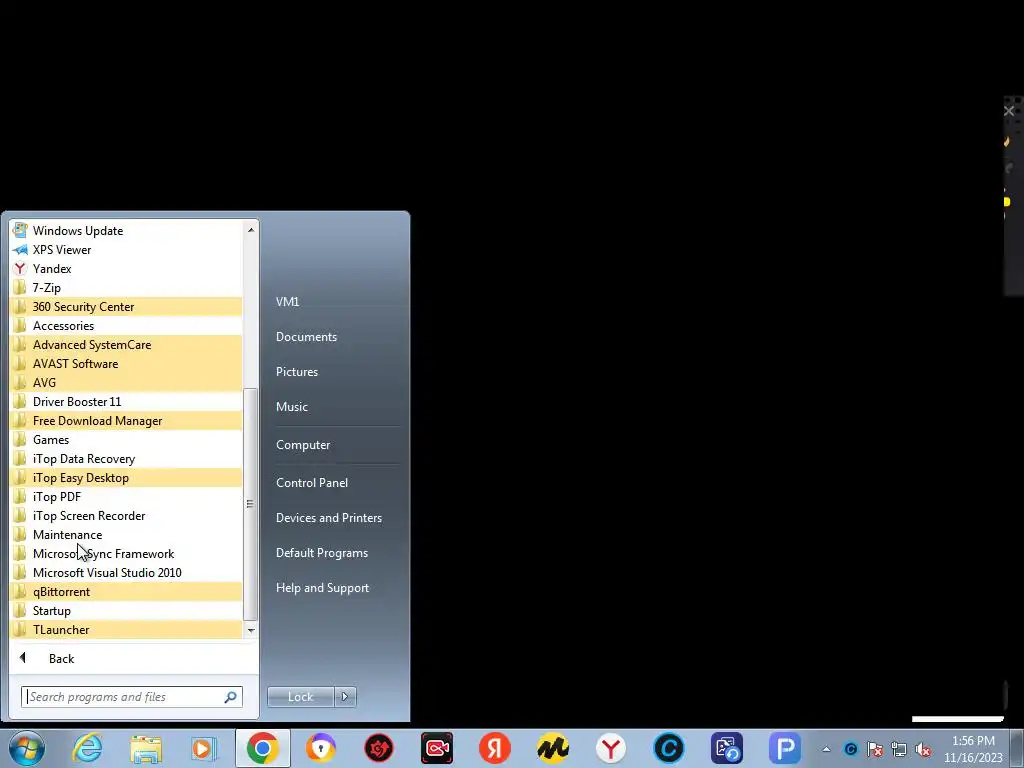The width and height of the screenshot is (1024, 768).
Task: Expand the 360 Security Center folder
Action: [x=126, y=306]
